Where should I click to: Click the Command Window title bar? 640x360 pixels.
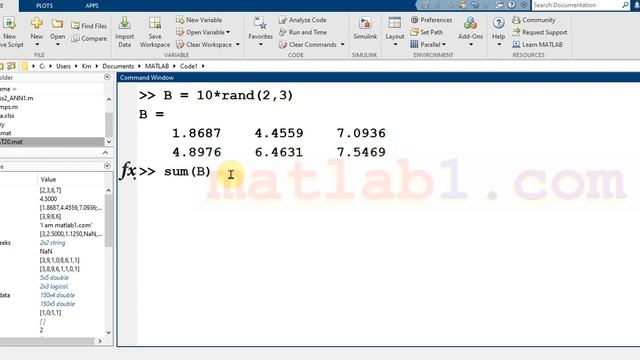pos(378,77)
